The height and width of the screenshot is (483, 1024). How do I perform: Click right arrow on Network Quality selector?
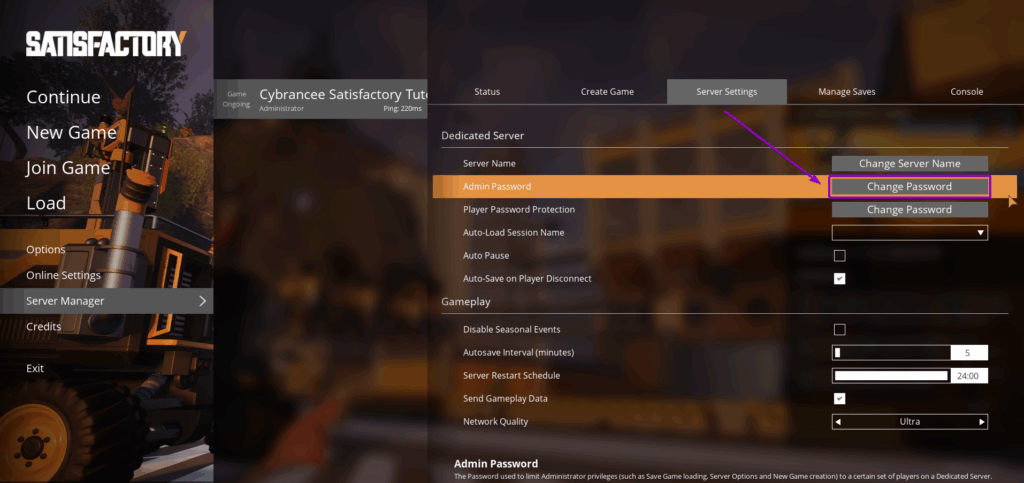pos(981,422)
